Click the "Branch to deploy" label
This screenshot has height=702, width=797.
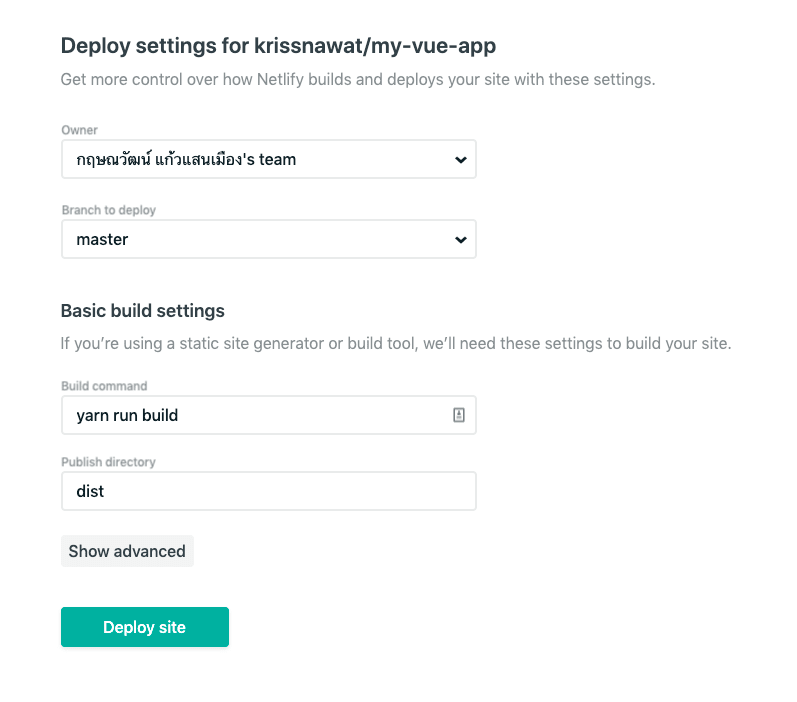pos(108,210)
